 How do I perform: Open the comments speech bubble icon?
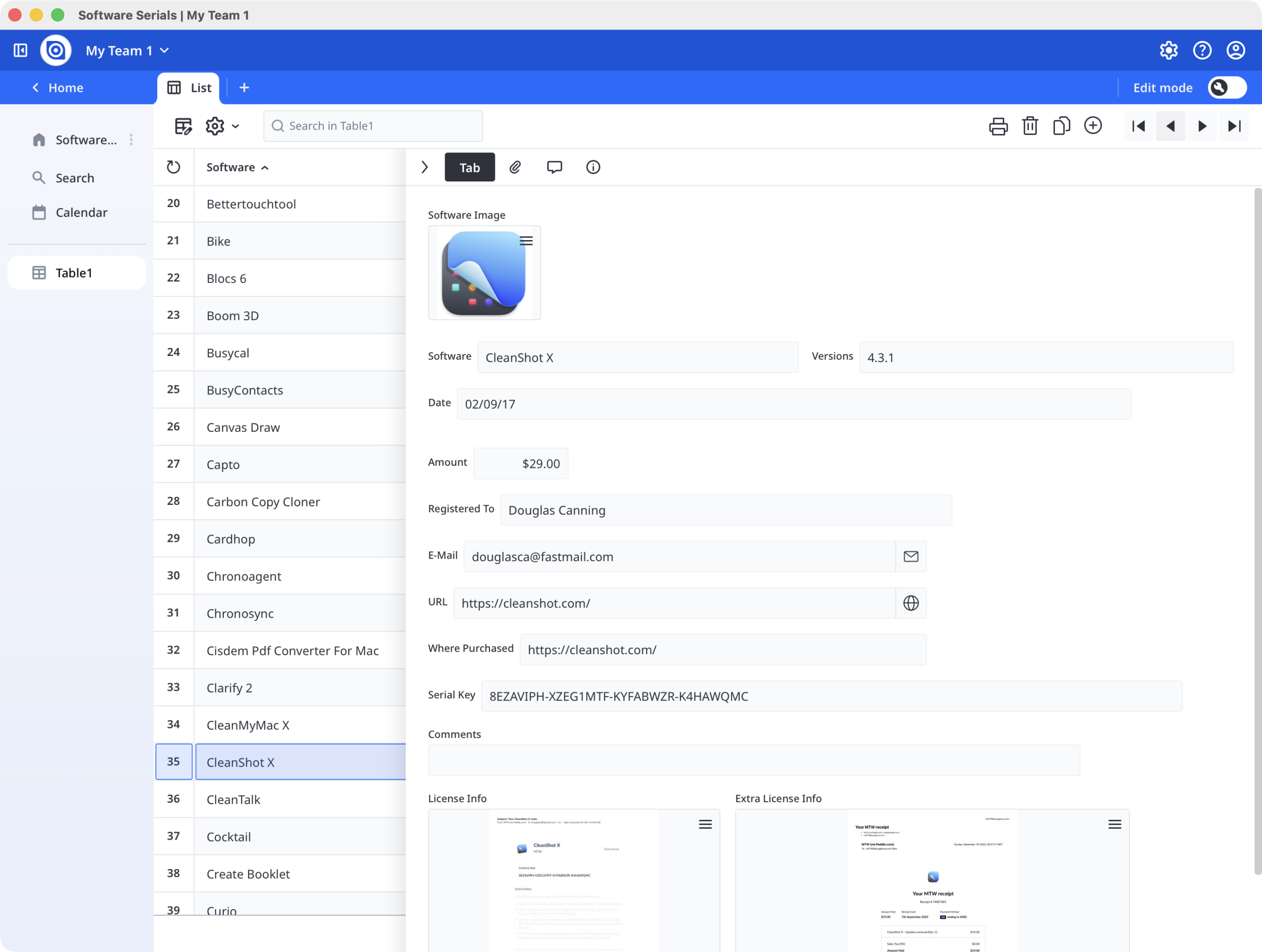click(554, 167)
